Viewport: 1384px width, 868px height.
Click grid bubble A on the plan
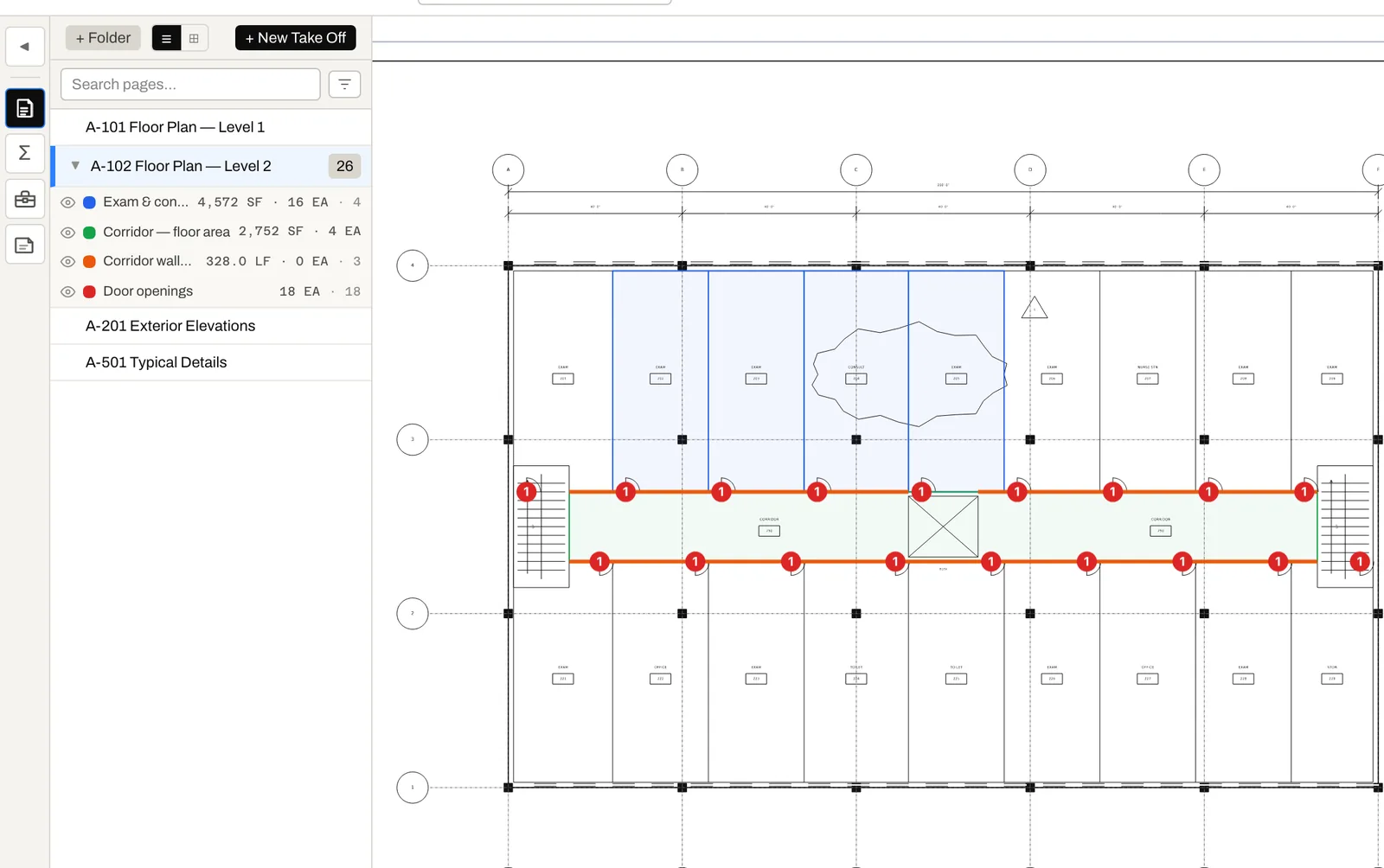(508, 169)
